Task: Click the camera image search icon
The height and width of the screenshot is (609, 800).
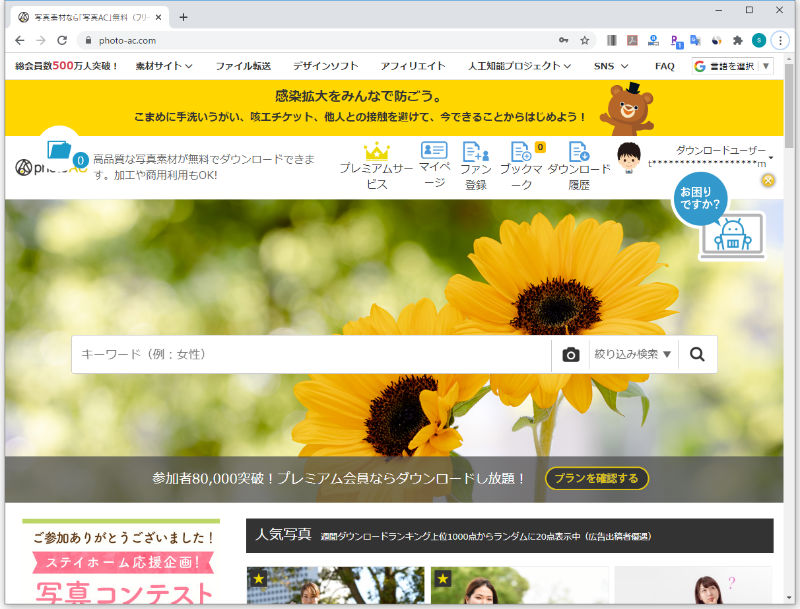Action: click(570, 355)
